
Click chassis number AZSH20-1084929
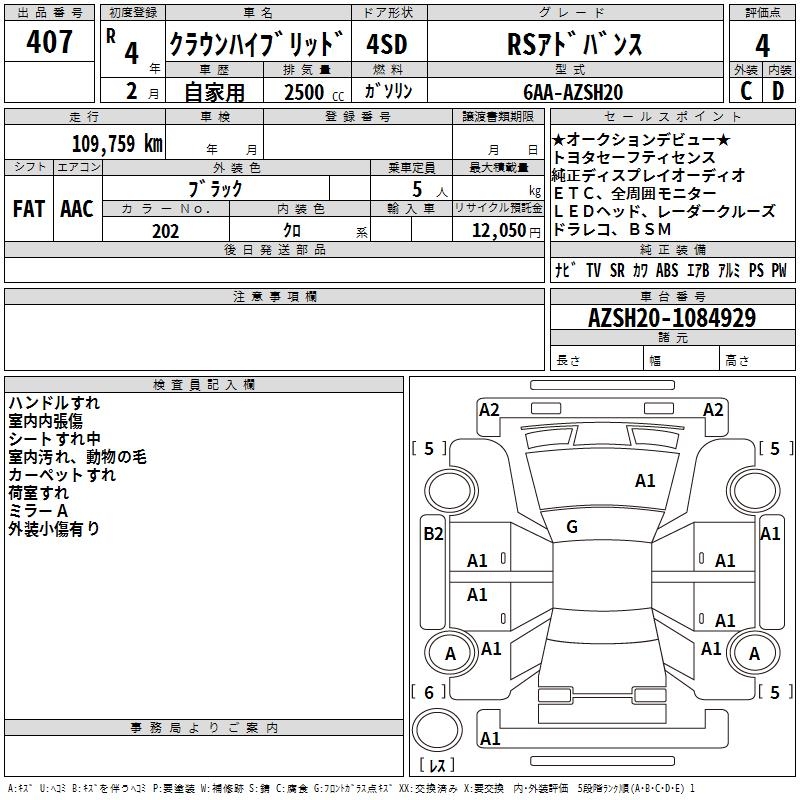672,318
